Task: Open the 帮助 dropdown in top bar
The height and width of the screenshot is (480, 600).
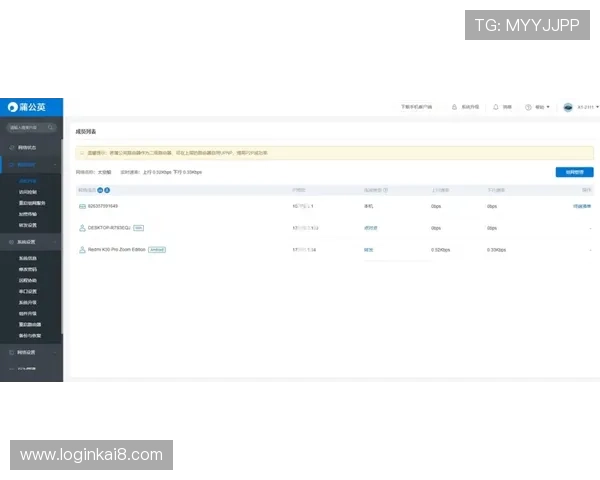Action: (541, 106)
